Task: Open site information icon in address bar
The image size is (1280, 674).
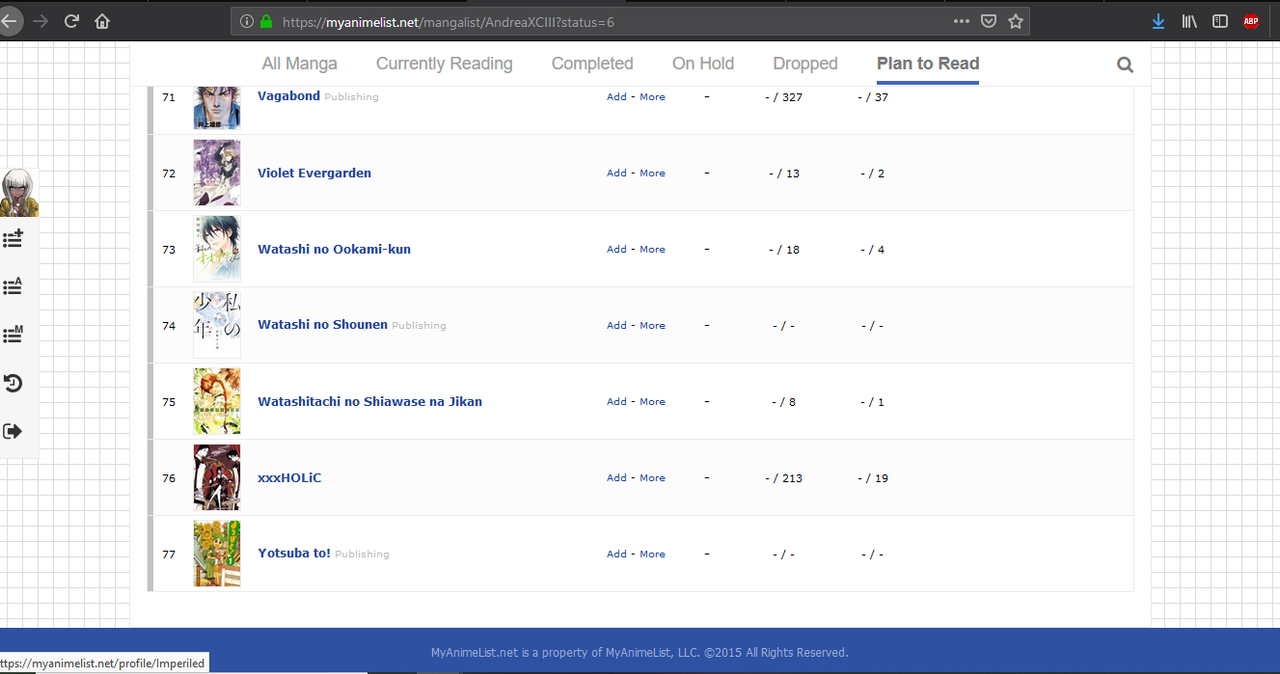Action: click(x=247, y=21)
